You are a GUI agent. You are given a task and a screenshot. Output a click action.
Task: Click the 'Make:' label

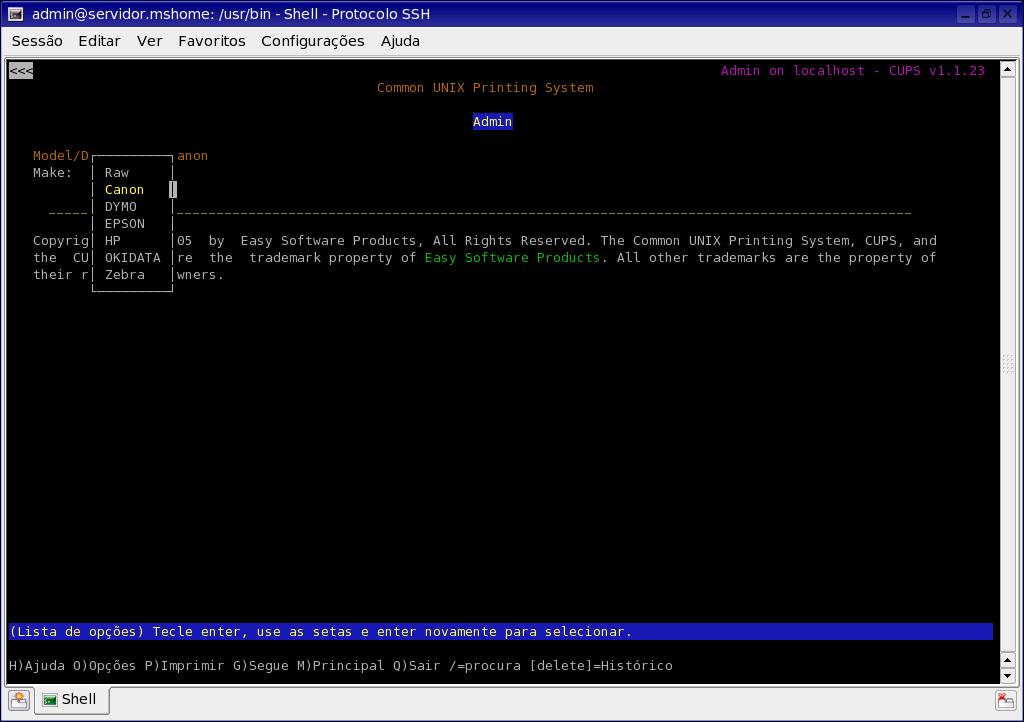[x=53, y=173]
